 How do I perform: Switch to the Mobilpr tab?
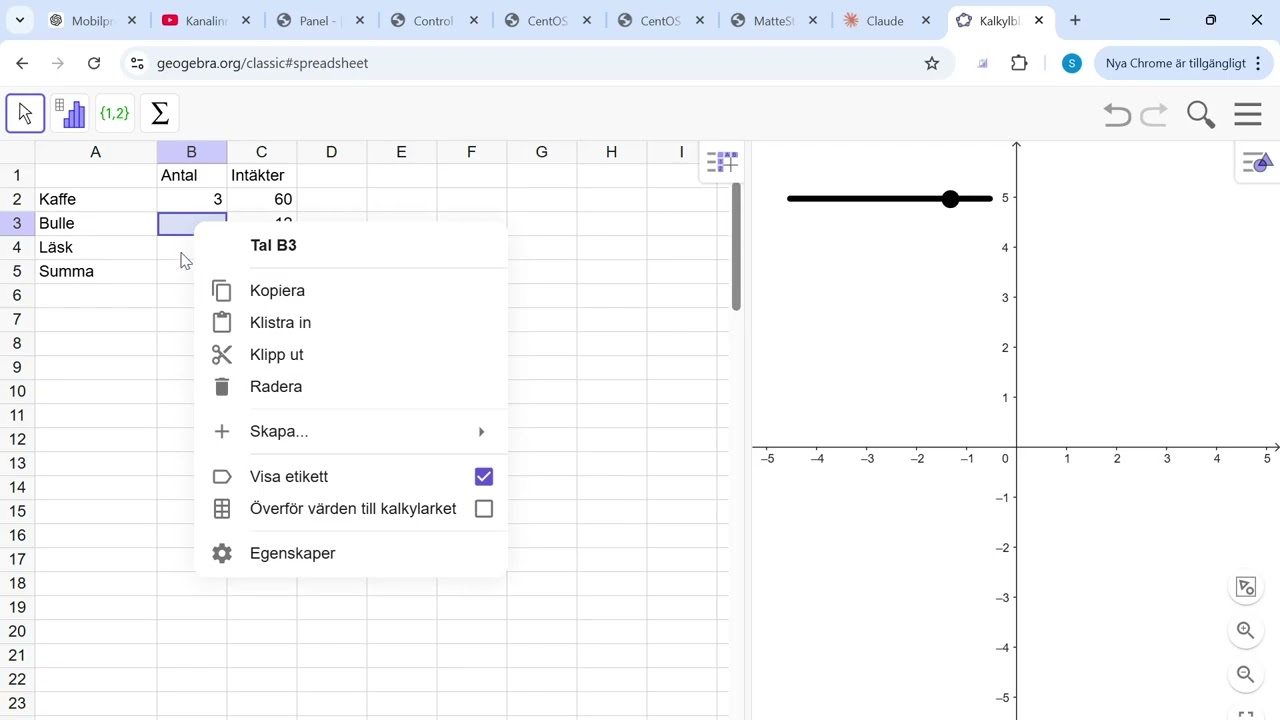[92, 20]
